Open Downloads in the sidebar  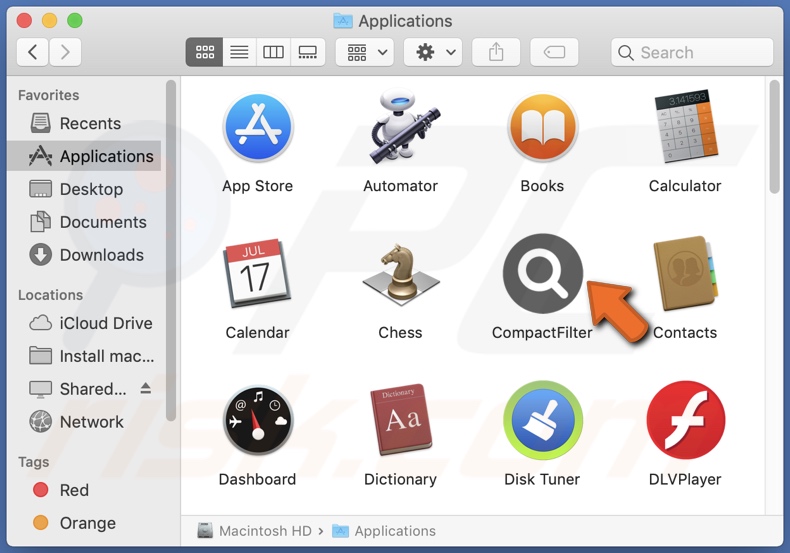tap(84, 255)
